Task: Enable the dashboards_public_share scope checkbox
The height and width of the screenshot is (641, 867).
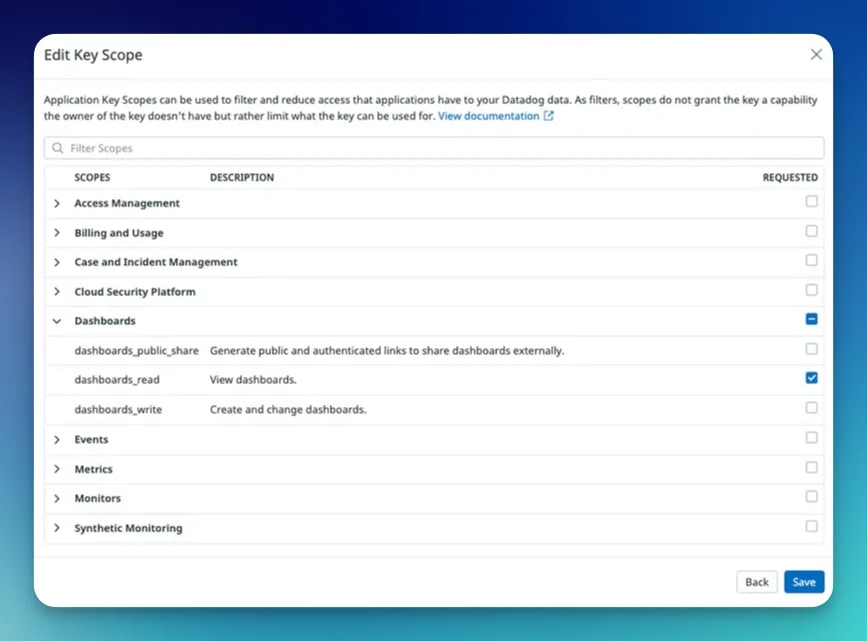Action: [x=811, y=349]
